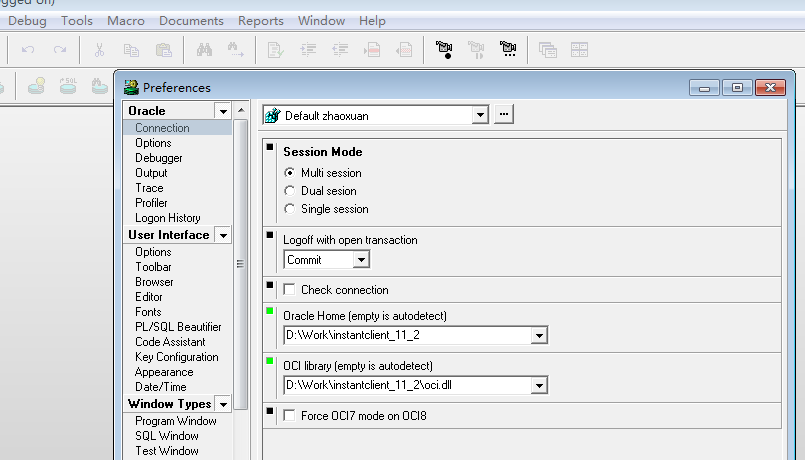Click the document with checkmark toolbar icon
This screenshot has height=460, width=805.
276,50
